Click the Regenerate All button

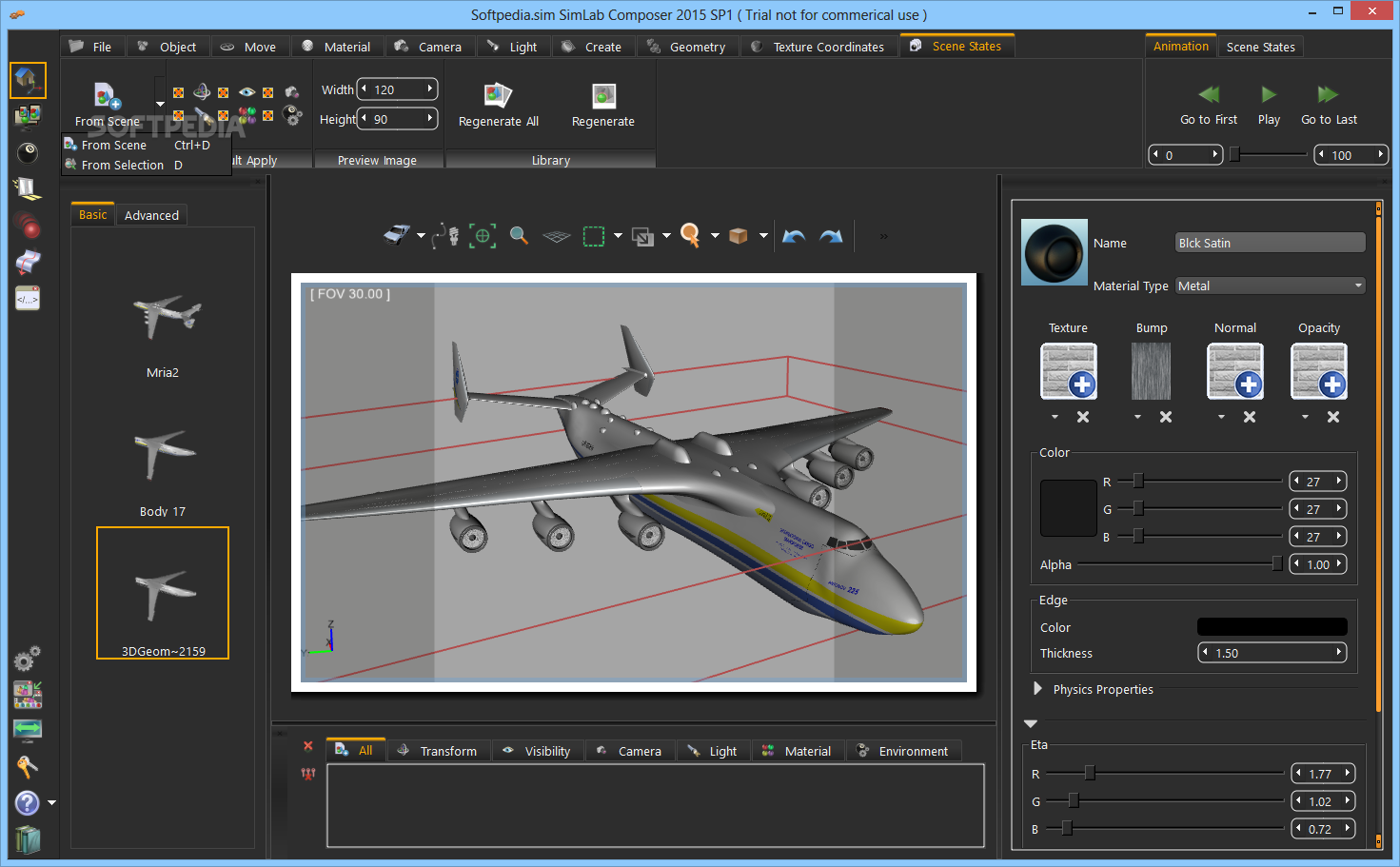pos(499,105)
